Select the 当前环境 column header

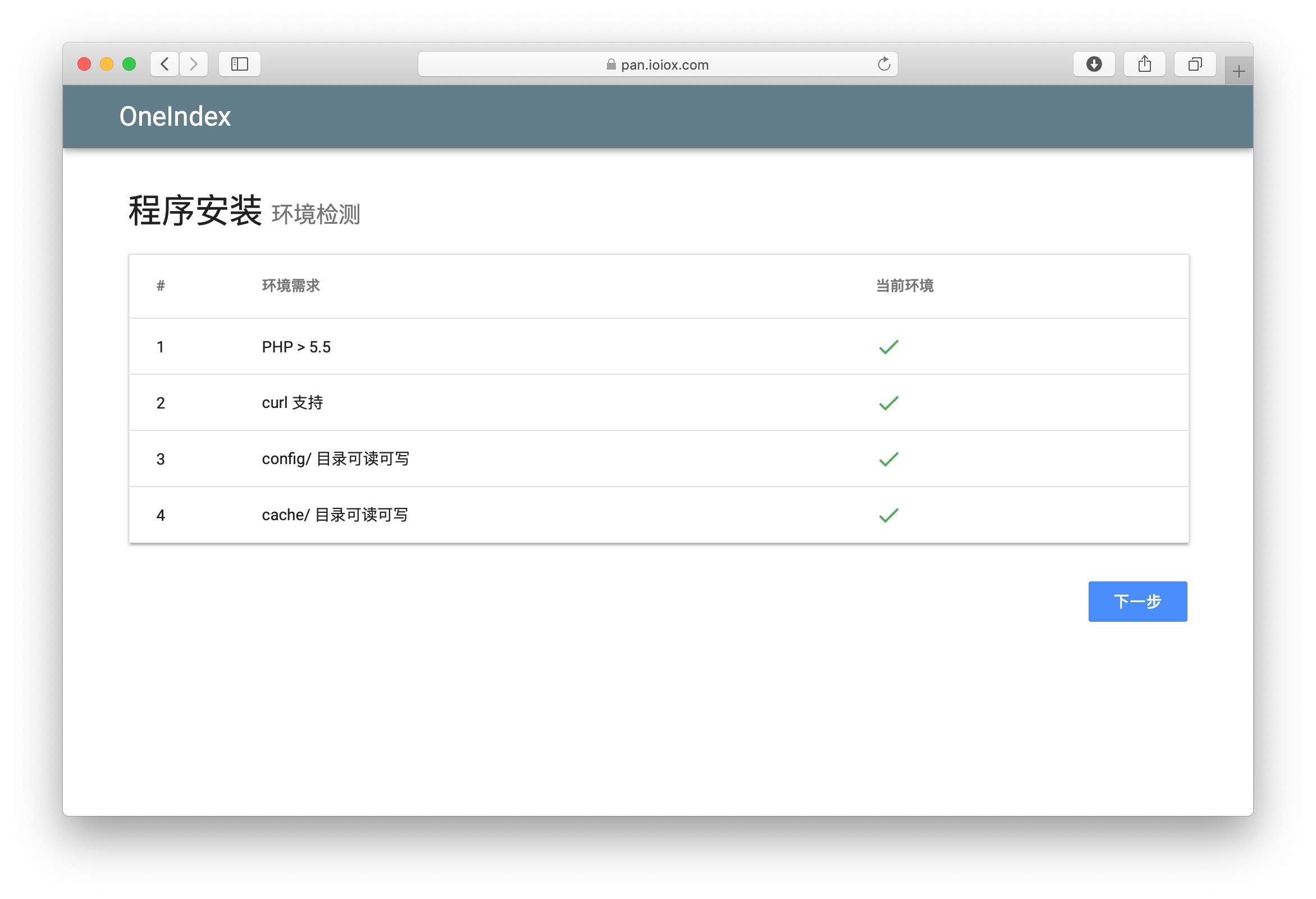904,286
